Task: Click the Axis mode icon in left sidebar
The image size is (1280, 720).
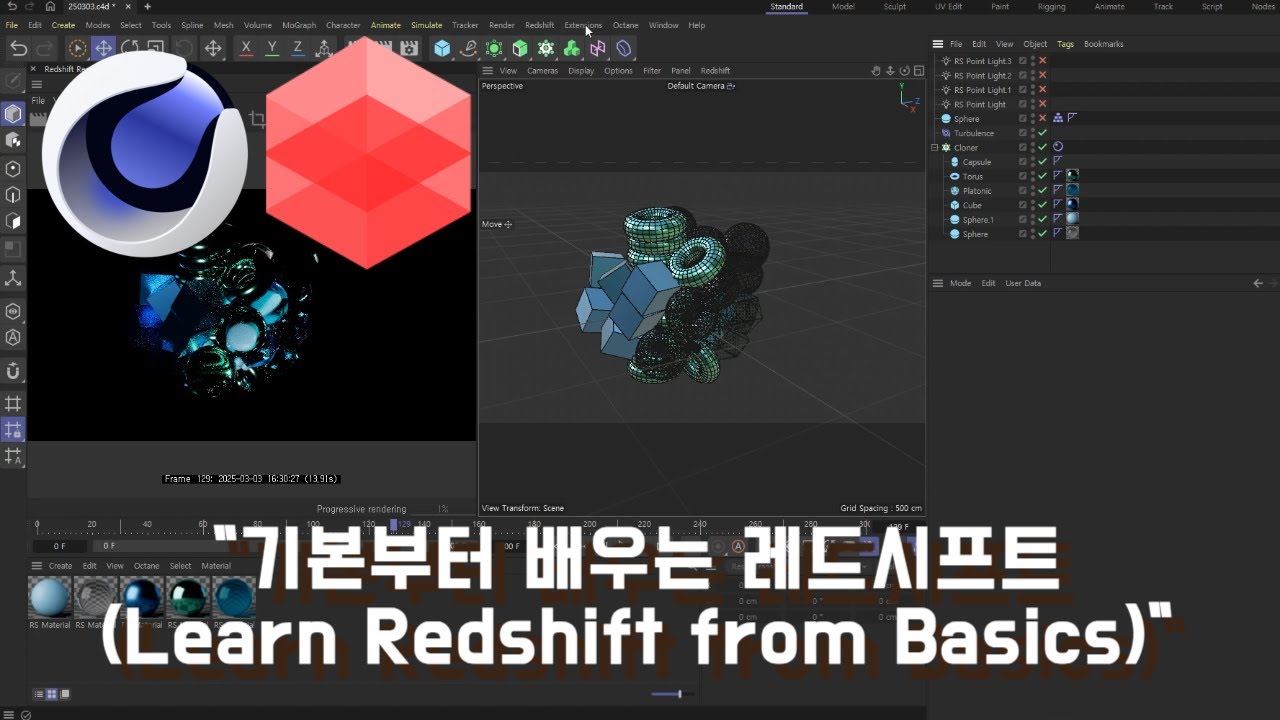Action: [x=13, y=277]
